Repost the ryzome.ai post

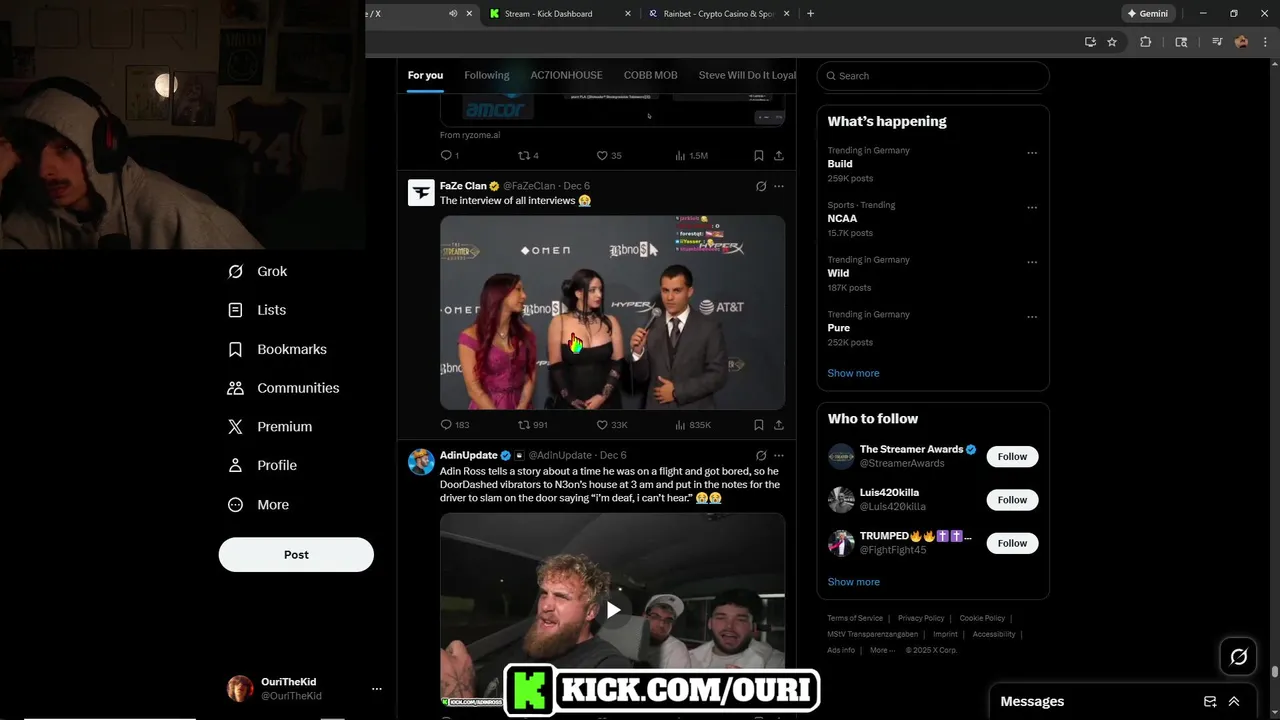pos(528,155)
